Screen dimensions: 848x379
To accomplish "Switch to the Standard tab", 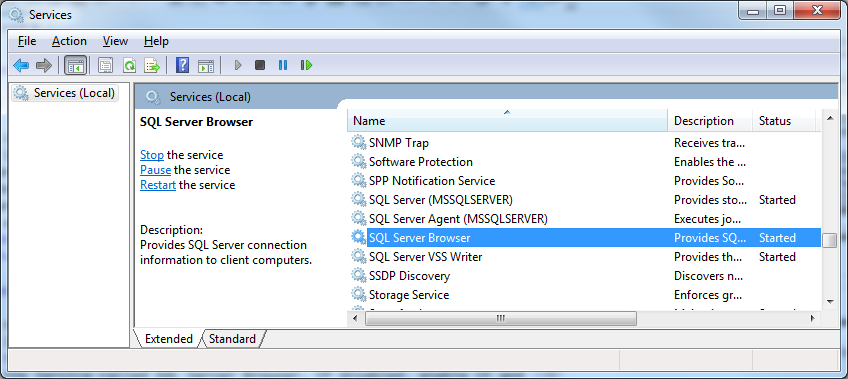I will pyautogui.click(x=232, y=339).
